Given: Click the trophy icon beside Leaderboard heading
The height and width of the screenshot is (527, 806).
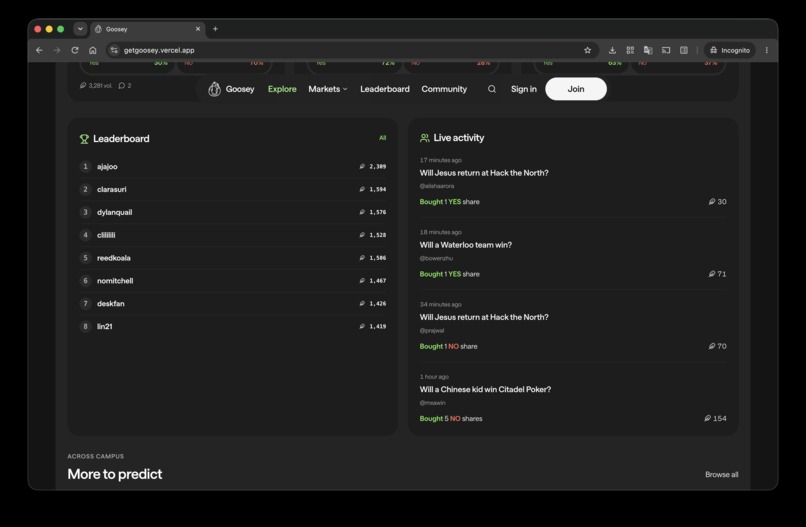Looking at the screenshot, I should click(84, 139).
